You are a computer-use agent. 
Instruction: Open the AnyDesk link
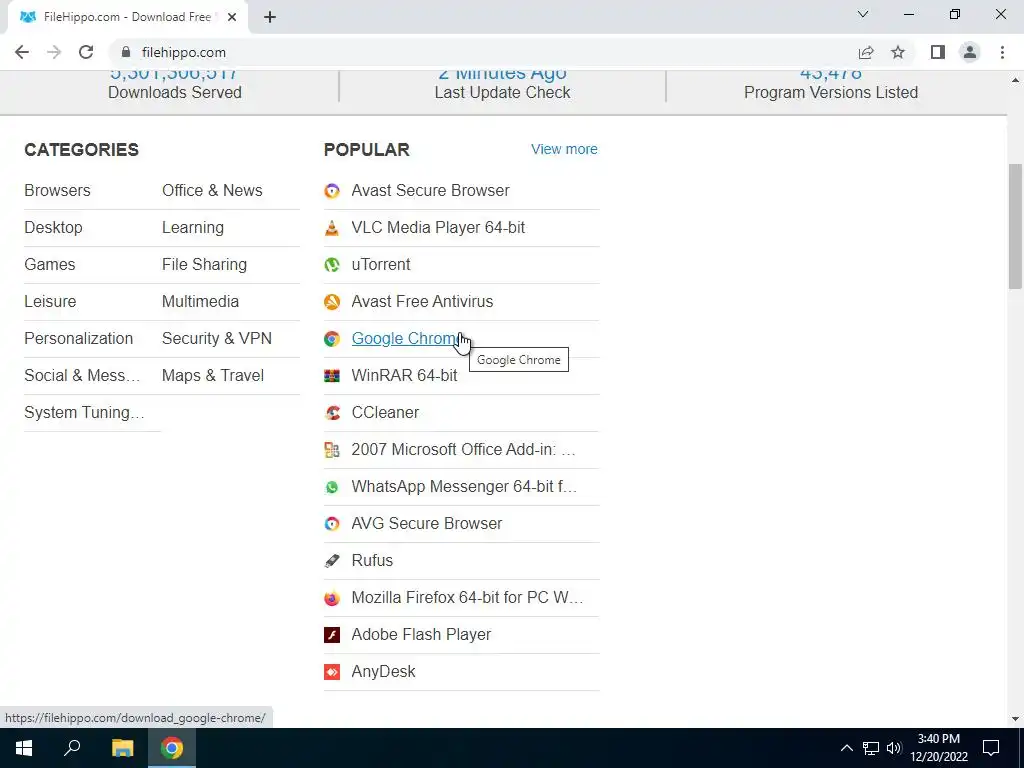click(x=383, y=671)
